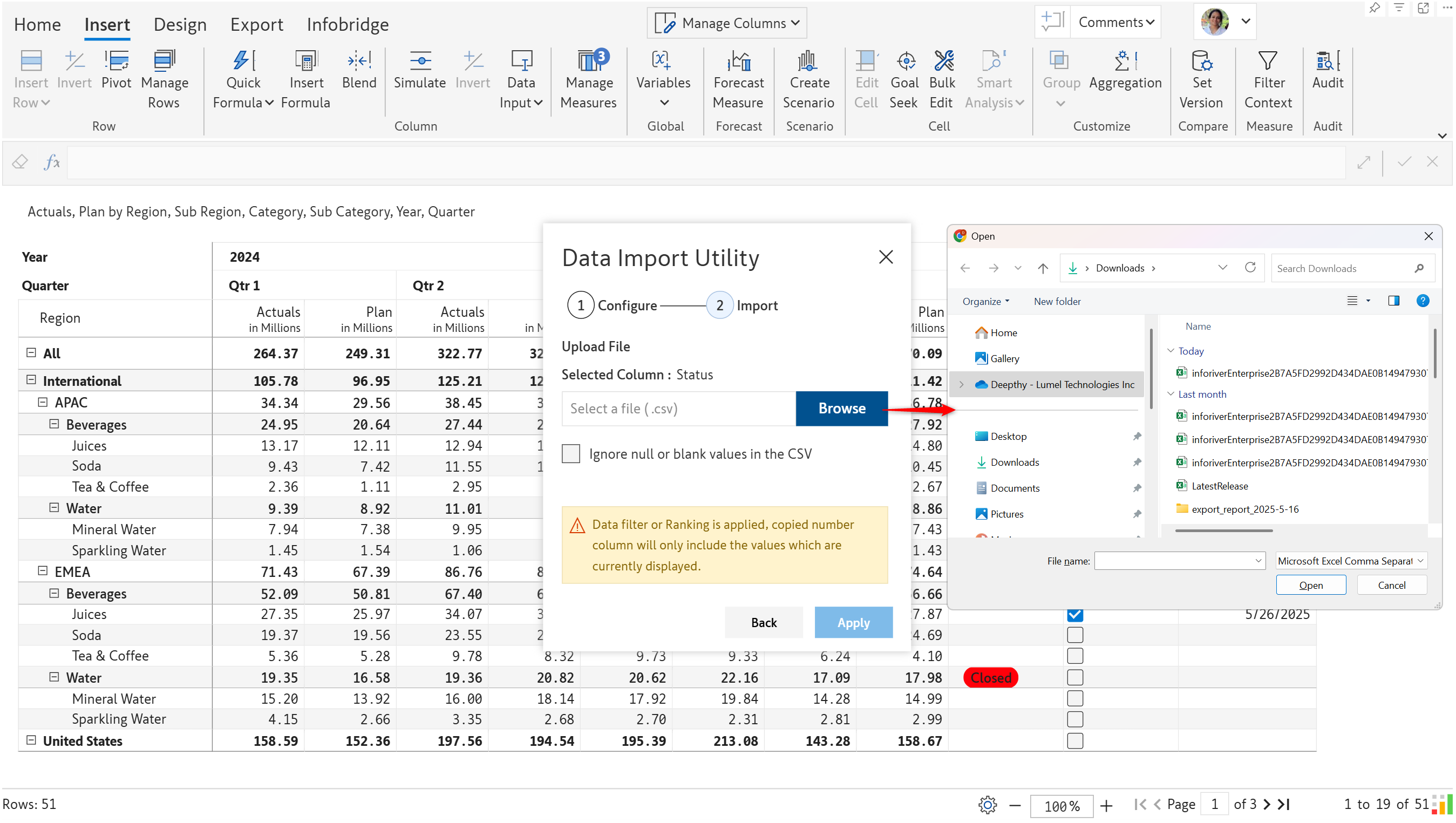
Task: Tick the checkbox in Closed status row
Action: (x=1074, y=677)
